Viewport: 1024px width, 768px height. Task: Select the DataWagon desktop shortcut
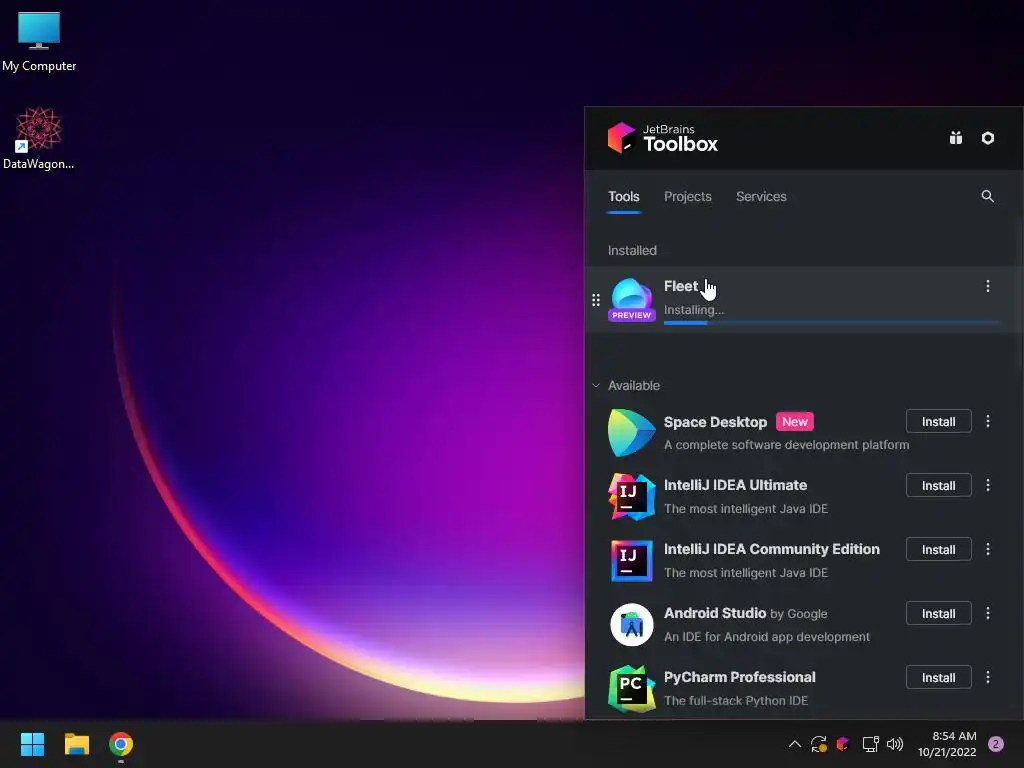[39, 138]
